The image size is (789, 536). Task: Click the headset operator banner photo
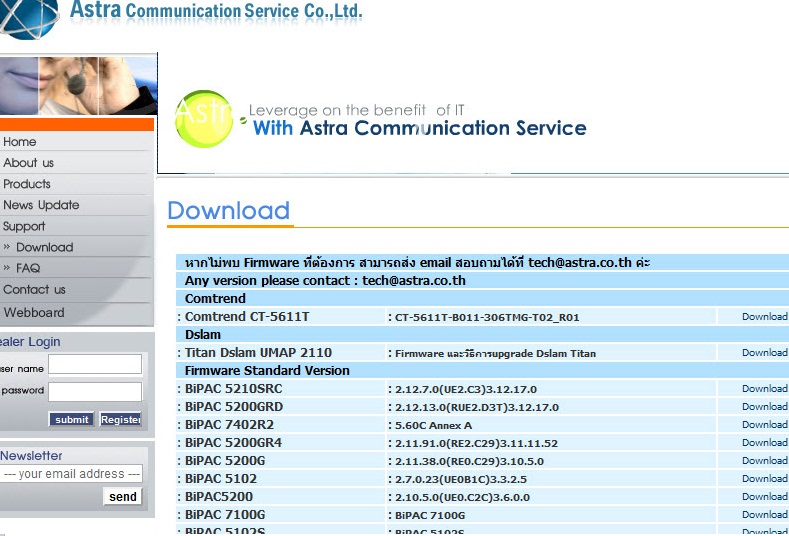(x=78, y=86)
